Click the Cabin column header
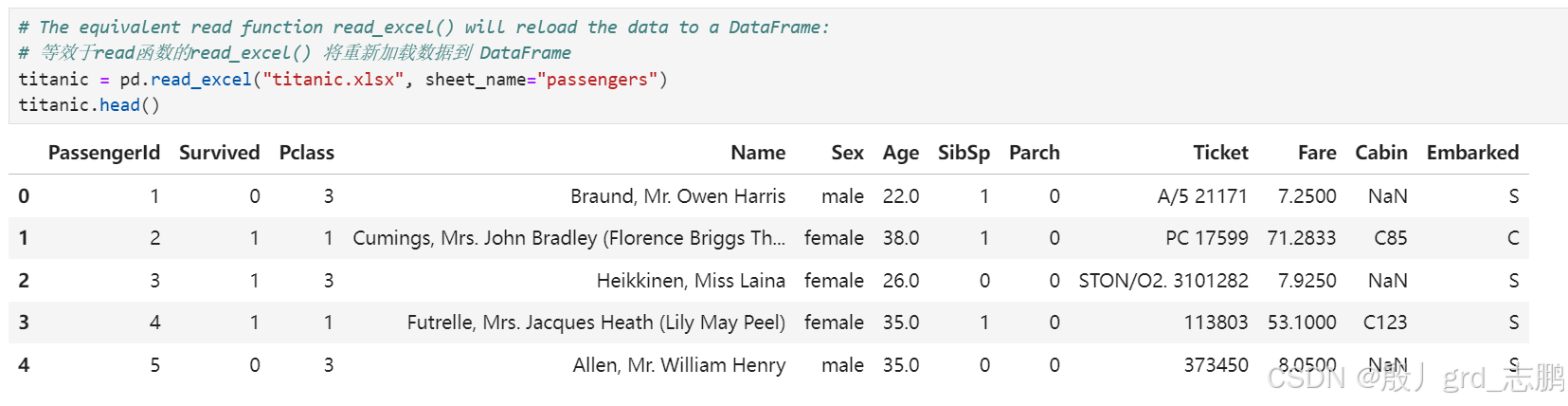 click(1380, 153)
